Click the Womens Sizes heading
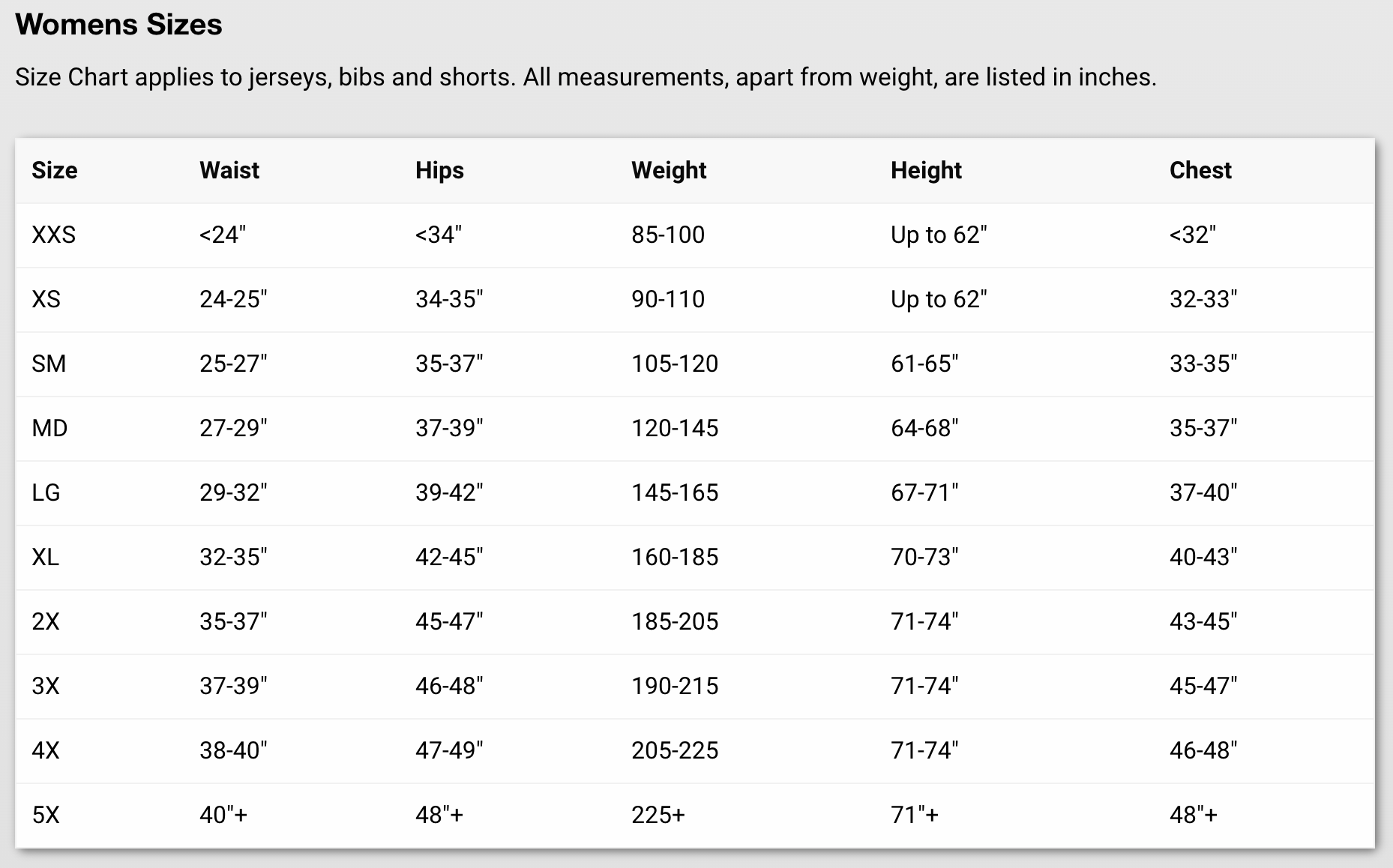The image size is (1393, 868). (x=118, y=25)
